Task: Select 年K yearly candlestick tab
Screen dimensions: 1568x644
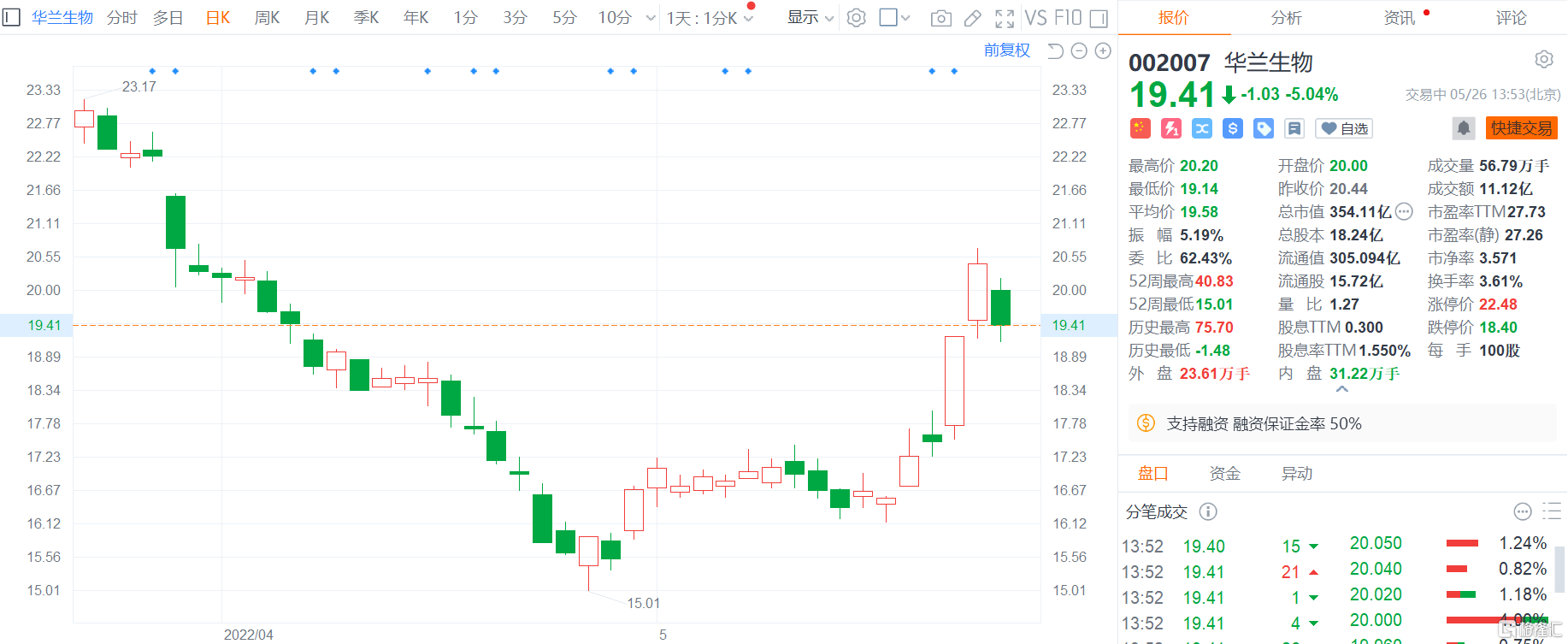Action: tap(416, 18)
